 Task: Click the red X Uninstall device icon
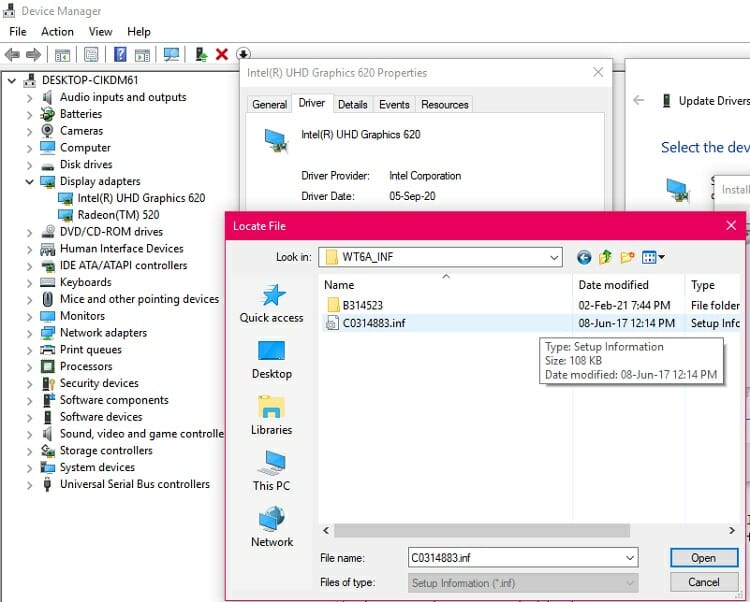(x=221, y=55)
